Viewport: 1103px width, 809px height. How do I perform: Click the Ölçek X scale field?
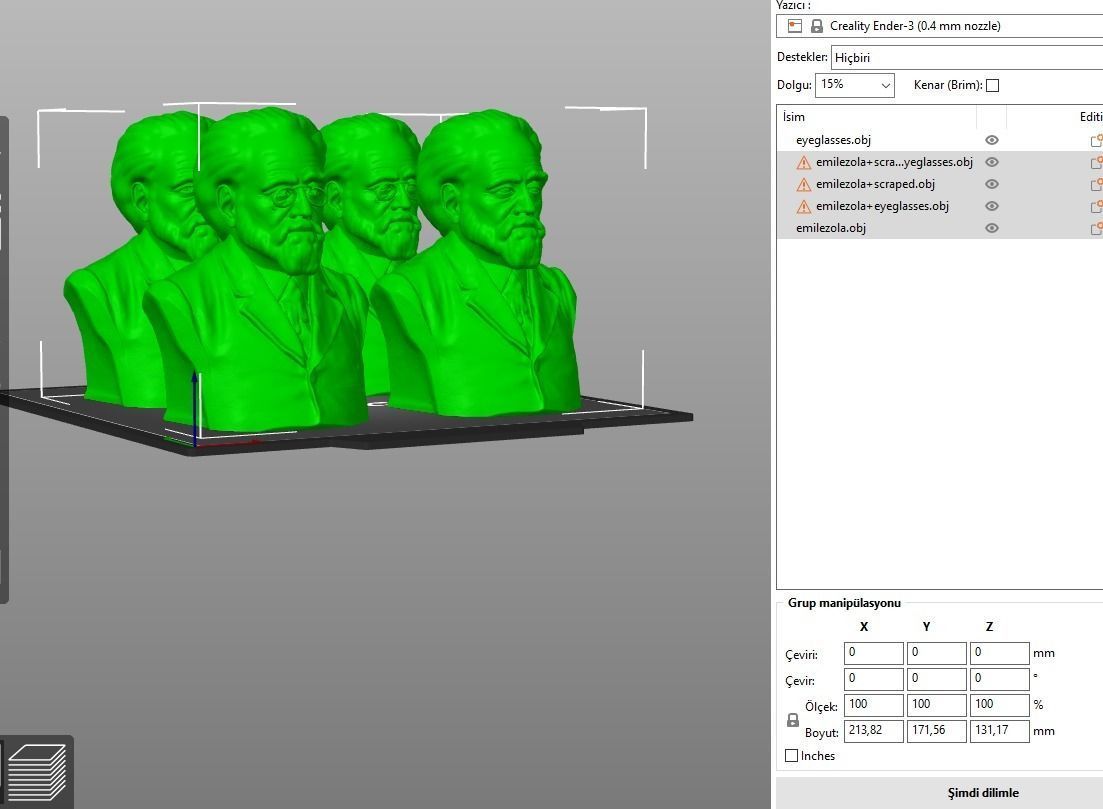click(874, 705)
